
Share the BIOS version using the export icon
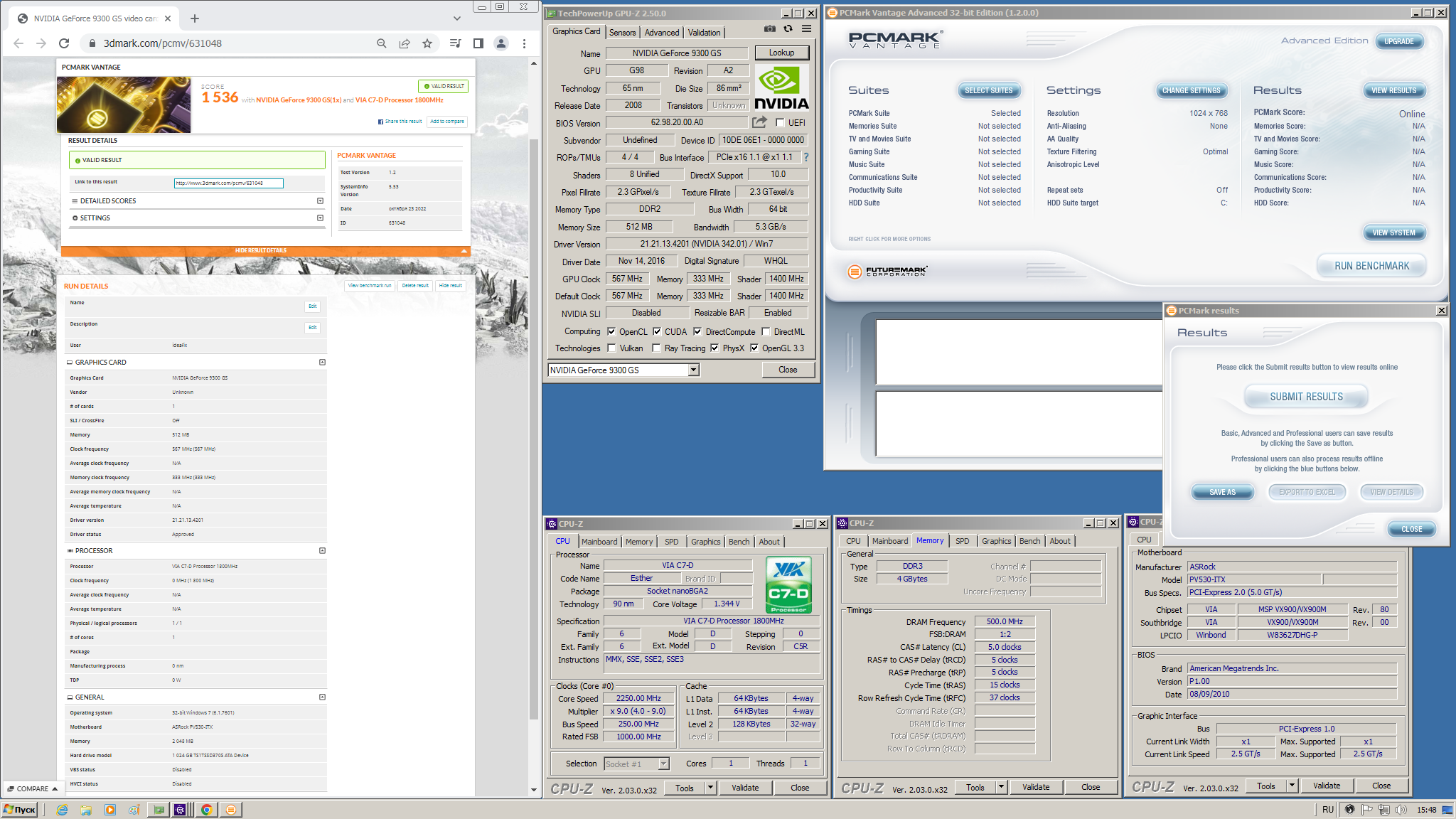point(760,122)
